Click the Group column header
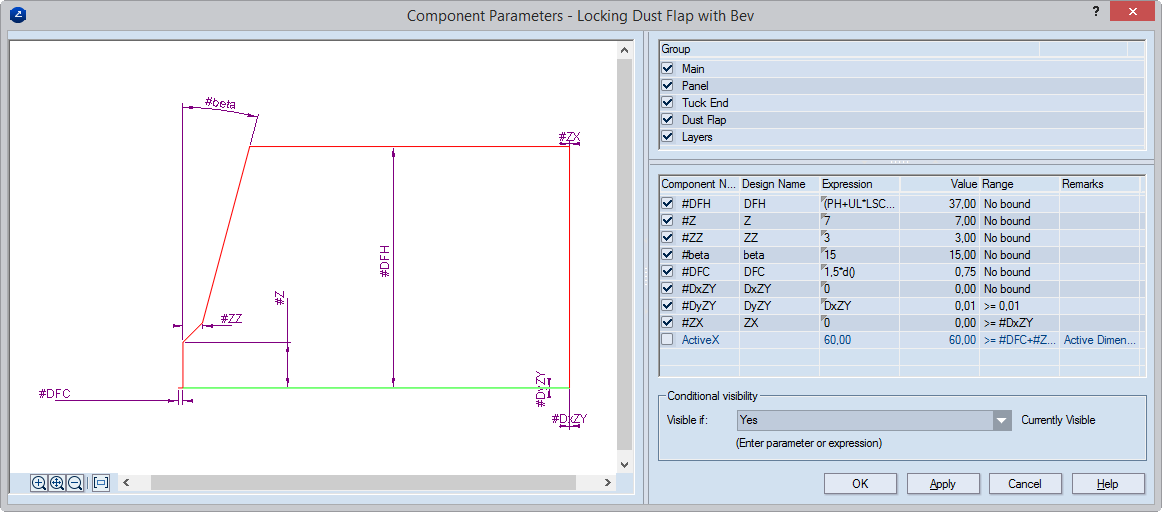 tap(848, 49)
